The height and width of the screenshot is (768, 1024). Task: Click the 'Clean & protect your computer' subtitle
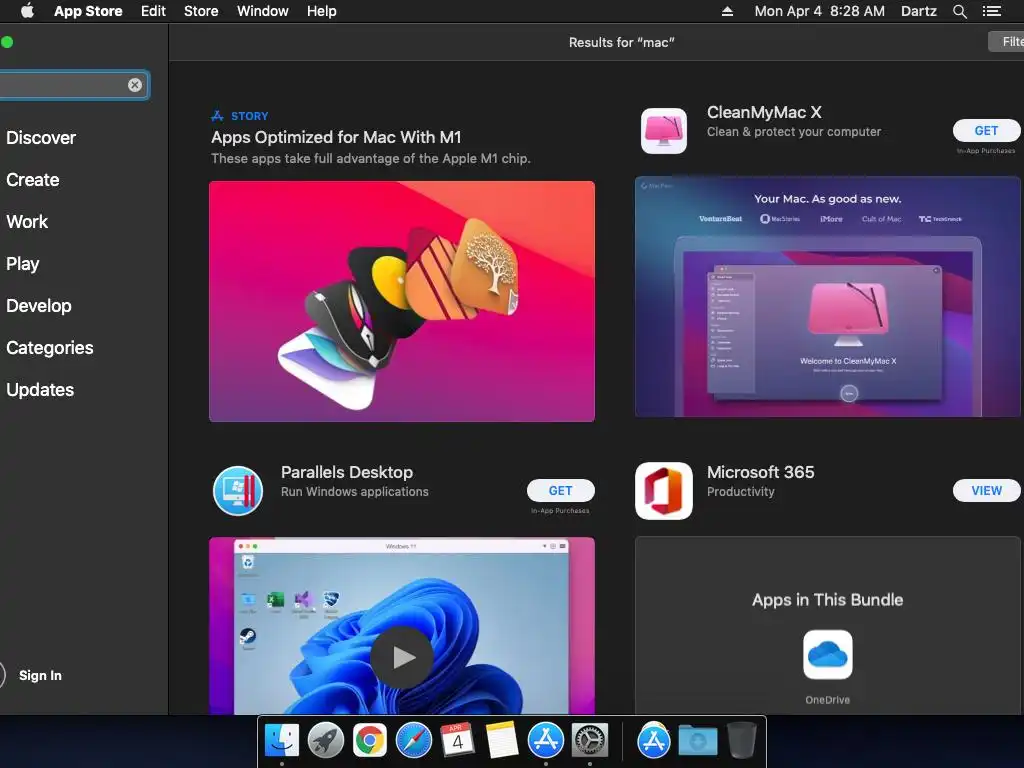click(793, 132)
